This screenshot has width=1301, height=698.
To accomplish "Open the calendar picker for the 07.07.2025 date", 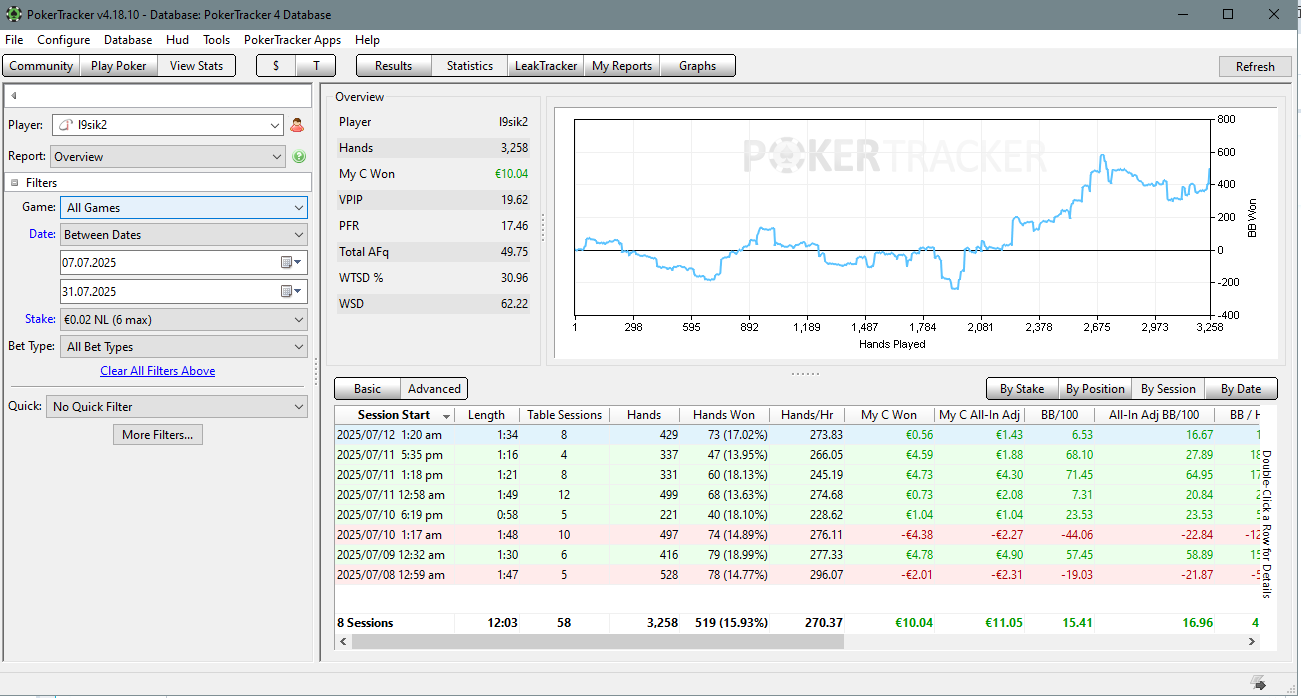I will pyautogui.click(x=291, y=262).
